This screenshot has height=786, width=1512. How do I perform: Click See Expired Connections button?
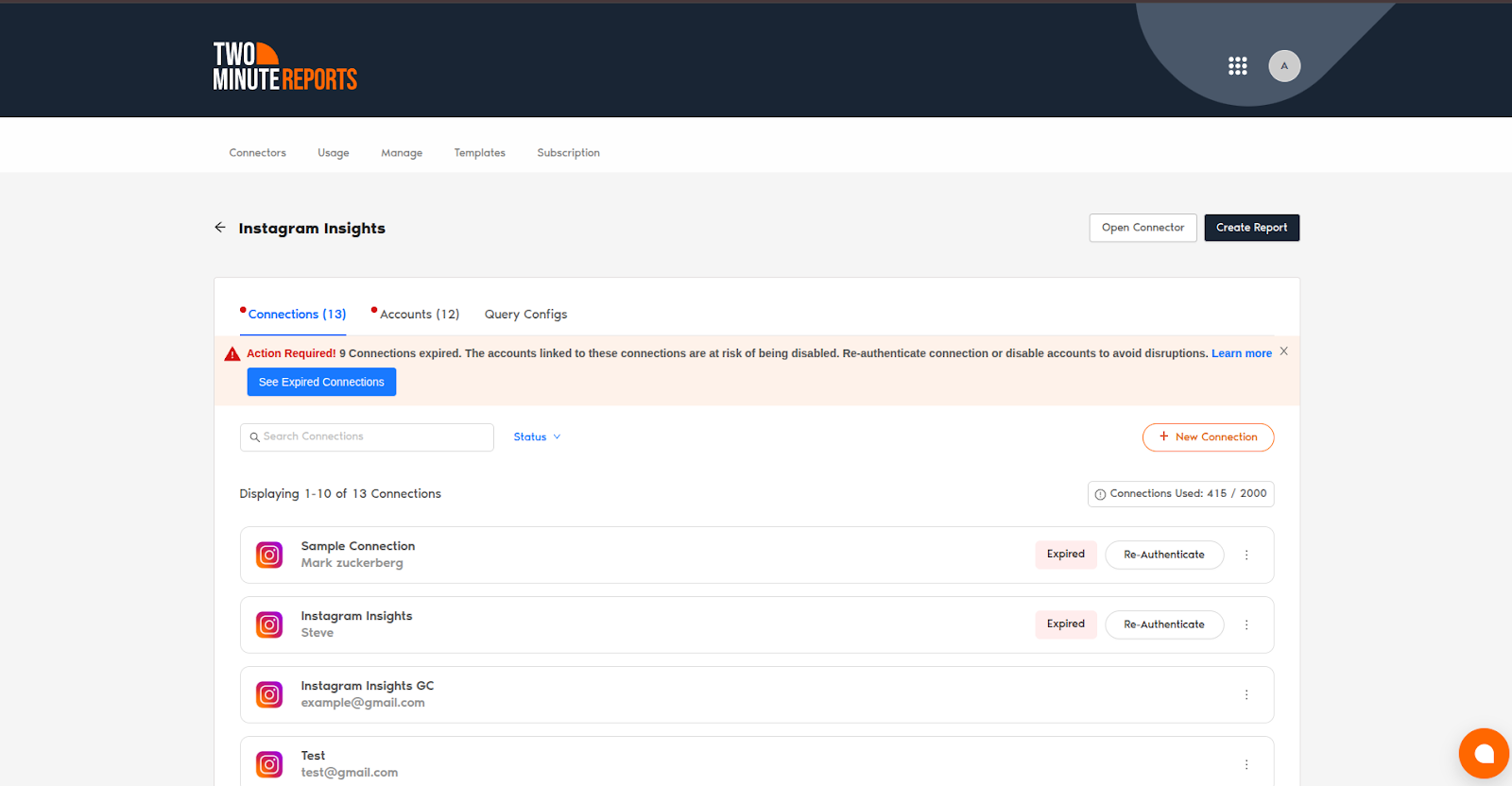coord(321,383)
